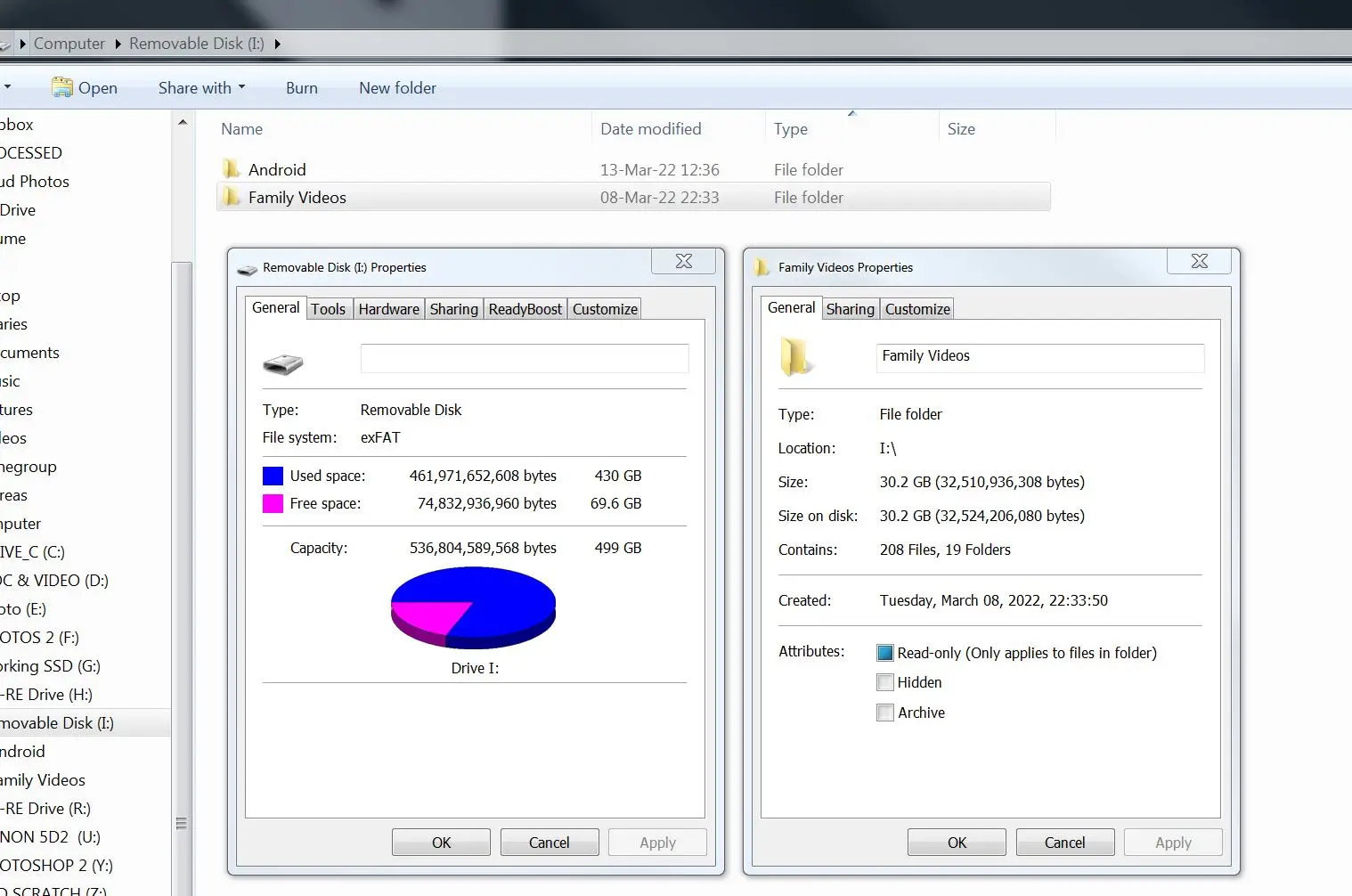Select the (F:) drive in navigation pane
Screen dimensions: 1352x896
[x=39, y=637]
